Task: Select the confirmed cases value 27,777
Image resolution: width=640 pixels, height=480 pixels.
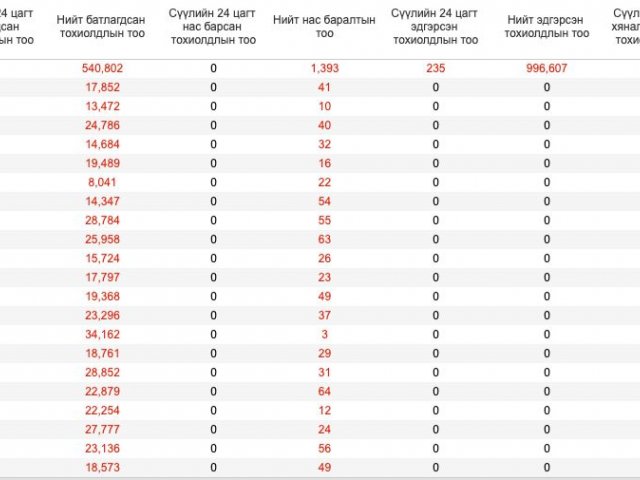Action: 102,429
